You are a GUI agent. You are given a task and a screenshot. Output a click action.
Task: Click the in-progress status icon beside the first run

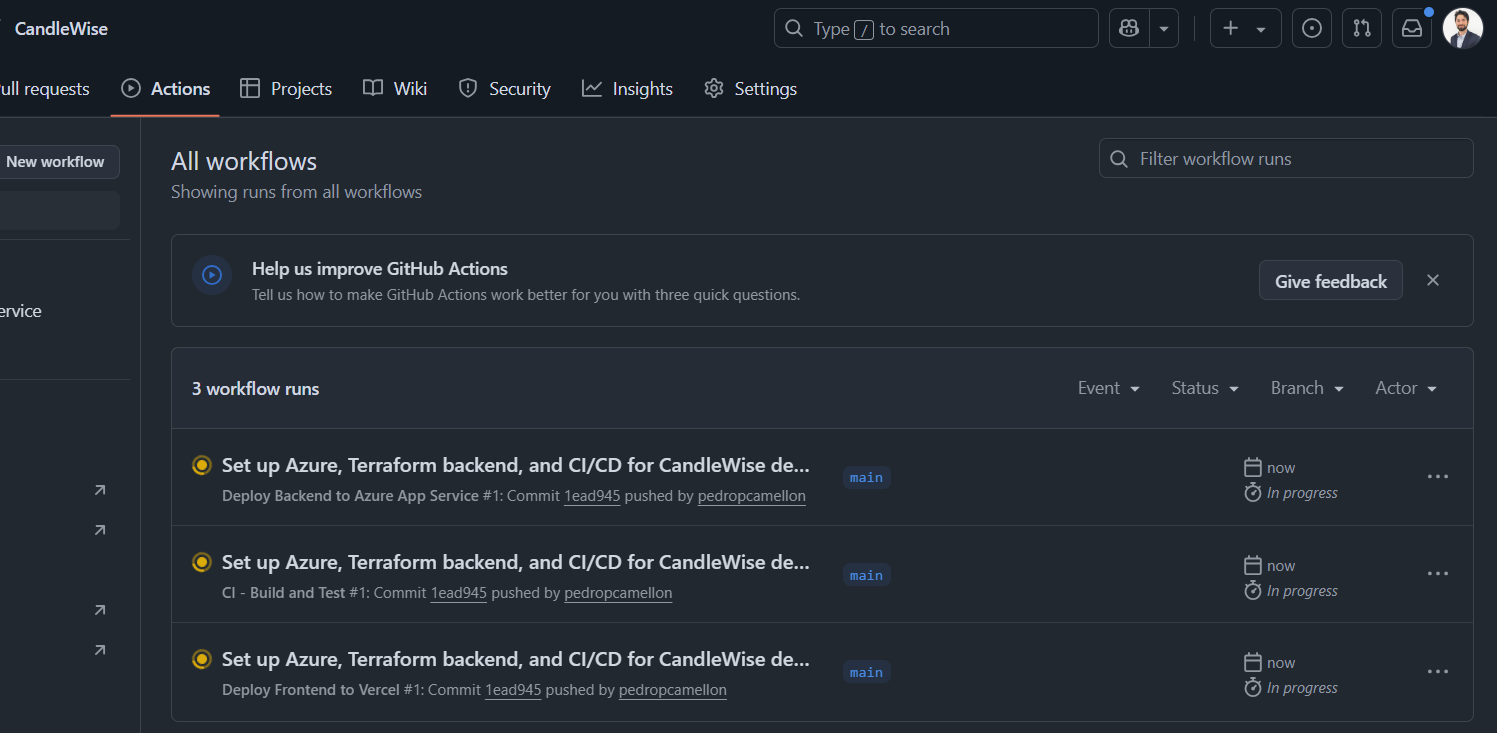click(x=202, y=465)
